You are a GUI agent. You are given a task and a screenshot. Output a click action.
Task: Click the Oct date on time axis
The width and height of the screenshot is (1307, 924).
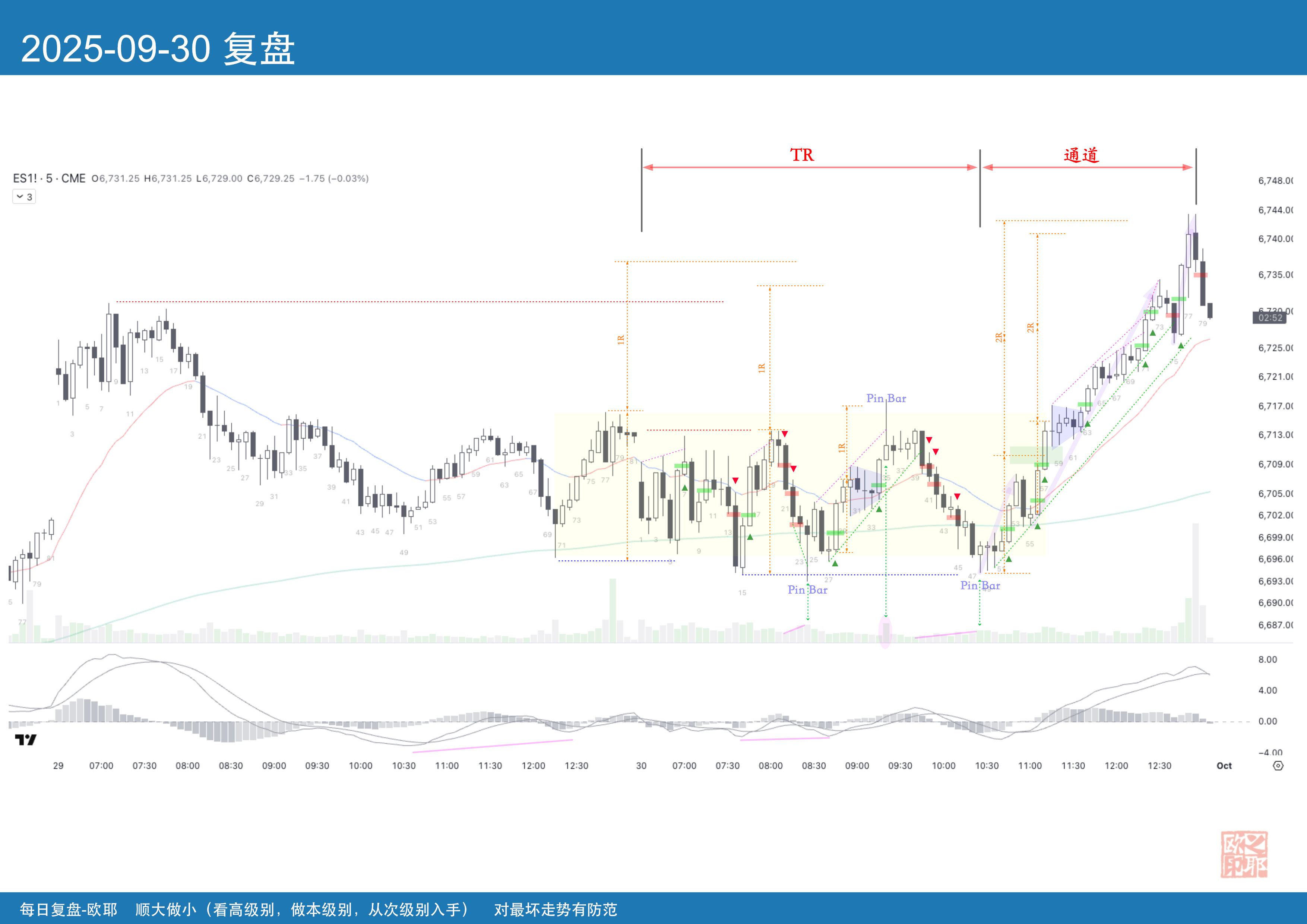[x=1224, y=766]
